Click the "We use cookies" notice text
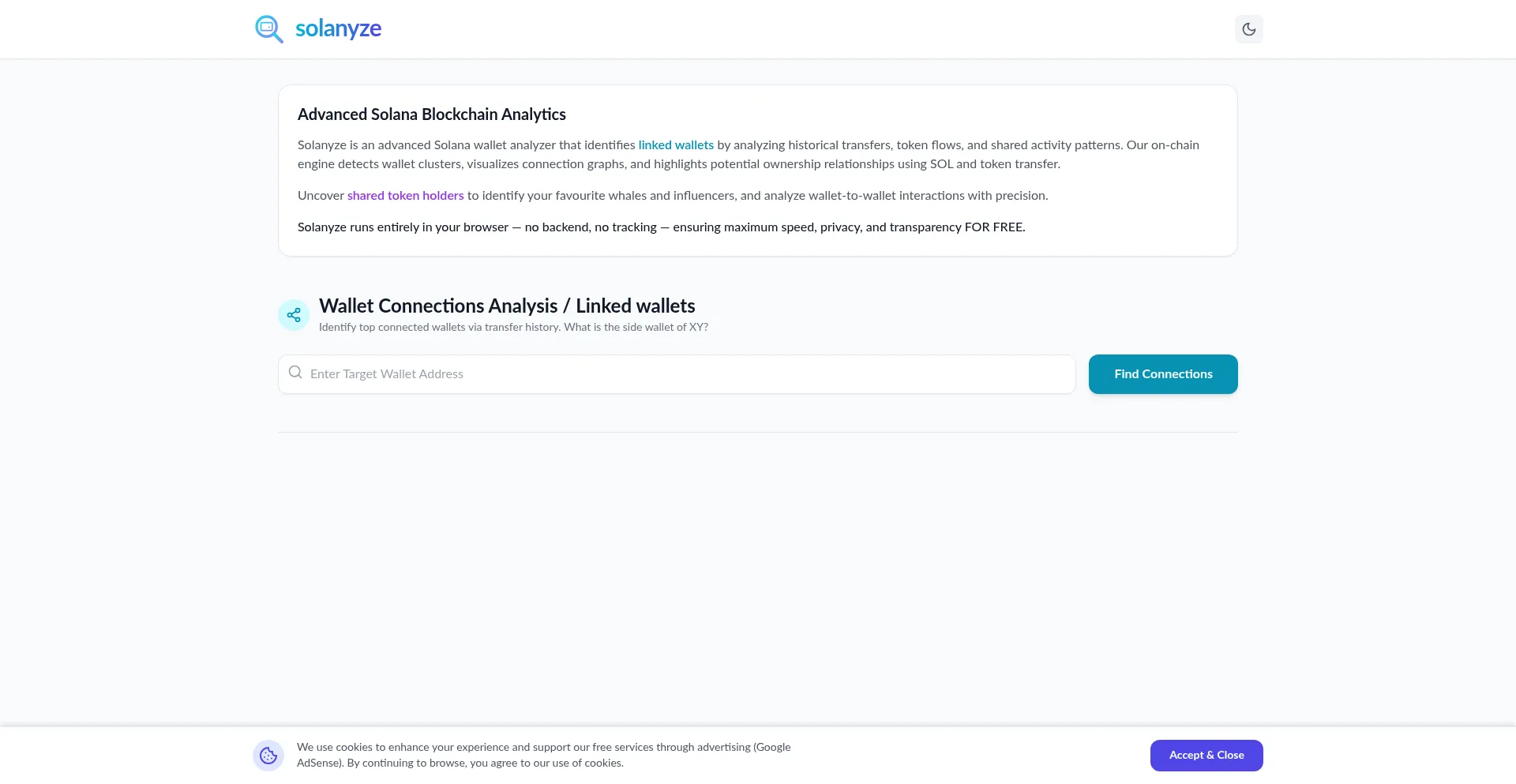The height and width of the screenshot is (784, 1516). 543,755
